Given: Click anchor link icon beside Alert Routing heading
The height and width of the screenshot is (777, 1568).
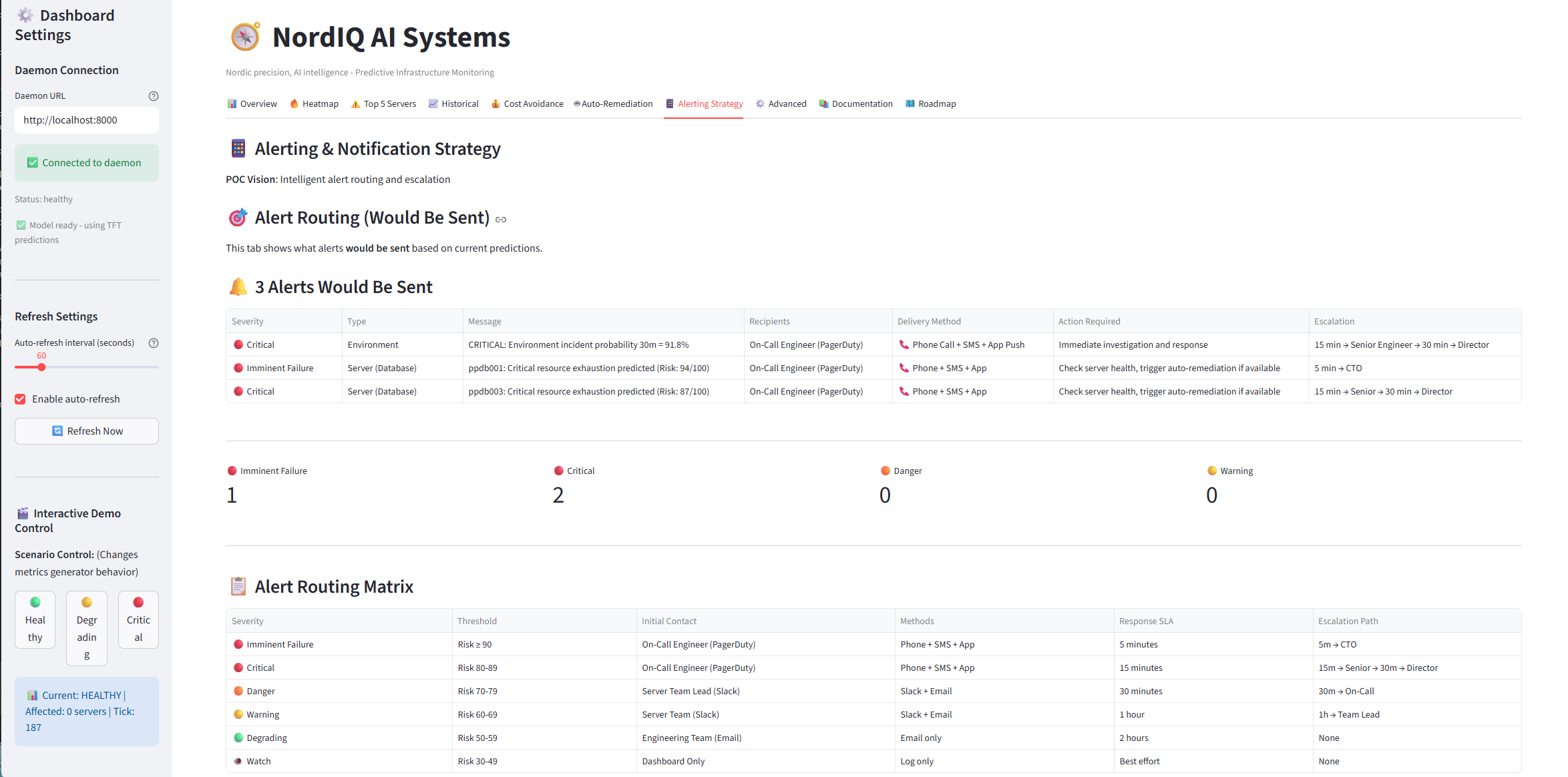Looking at the screenshot, I should pos(501,220).
